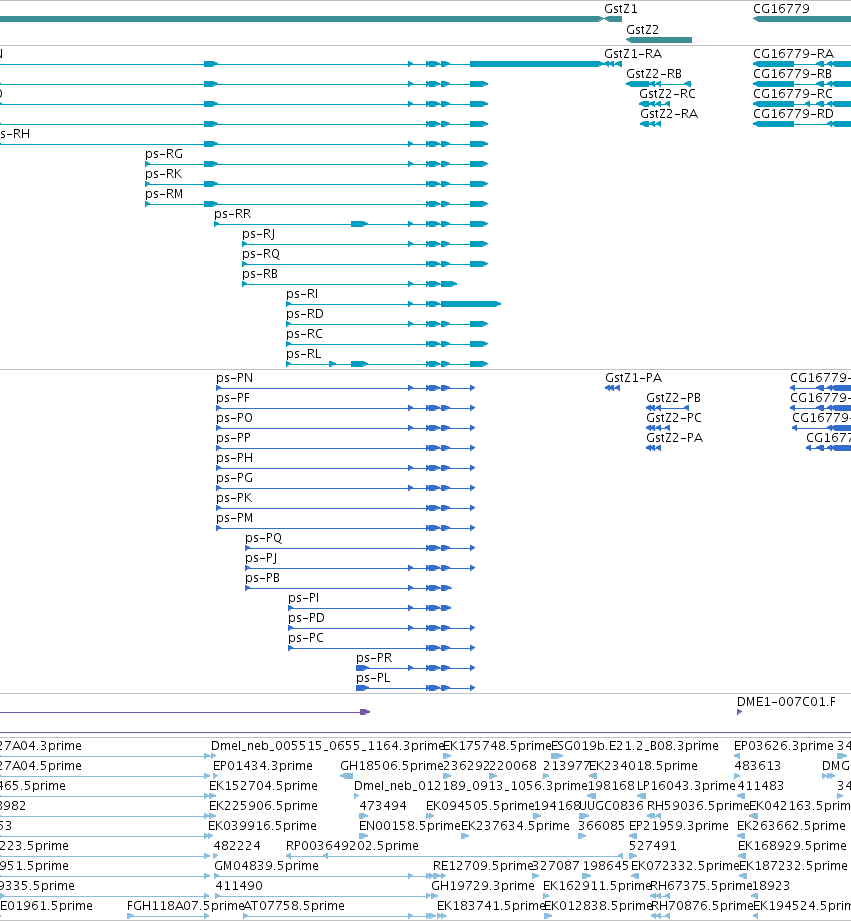Image resolution: width=851 pixels, height=921 pixels.
Task: Open protein label ps-PM
Action: point(234,517)
